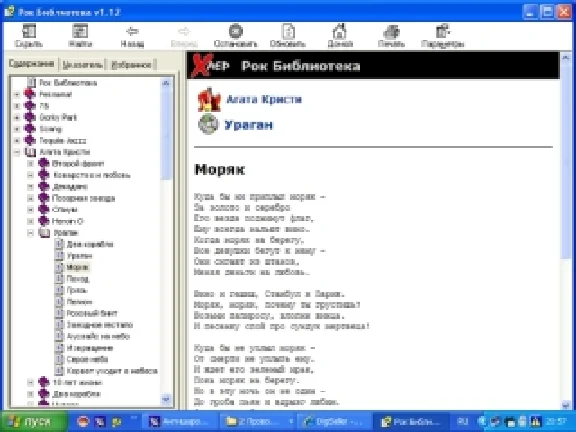Expand the Декаданс album node
576x432 pixels.
[31, 187]
